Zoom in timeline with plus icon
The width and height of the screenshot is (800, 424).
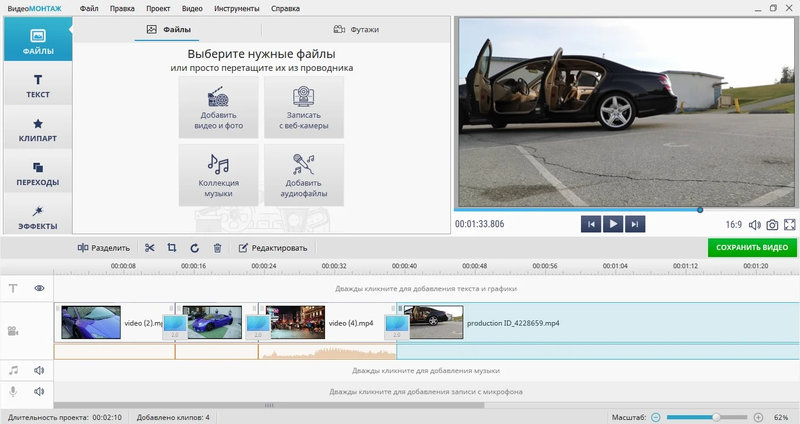click(x=758, y=417)
